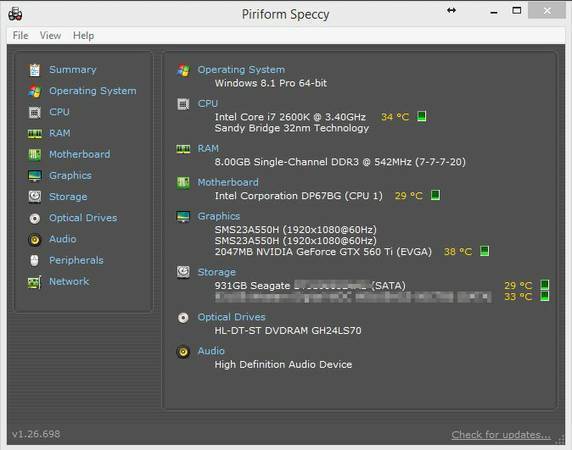The image size is (572, 450).
Task: Switch to CPU section in sidebar
Action: [59, 112]
